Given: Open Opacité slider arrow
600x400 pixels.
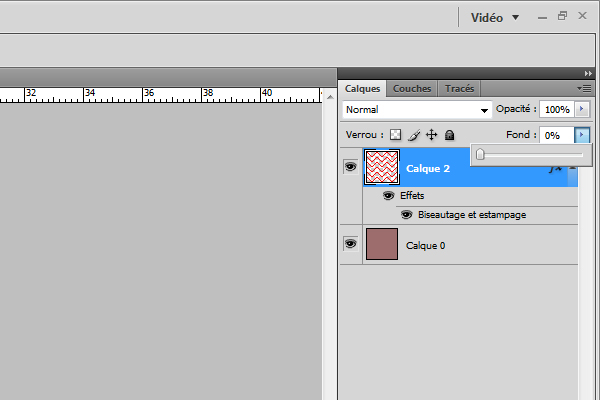Looking at the screenshot, I should coord(582,109).
